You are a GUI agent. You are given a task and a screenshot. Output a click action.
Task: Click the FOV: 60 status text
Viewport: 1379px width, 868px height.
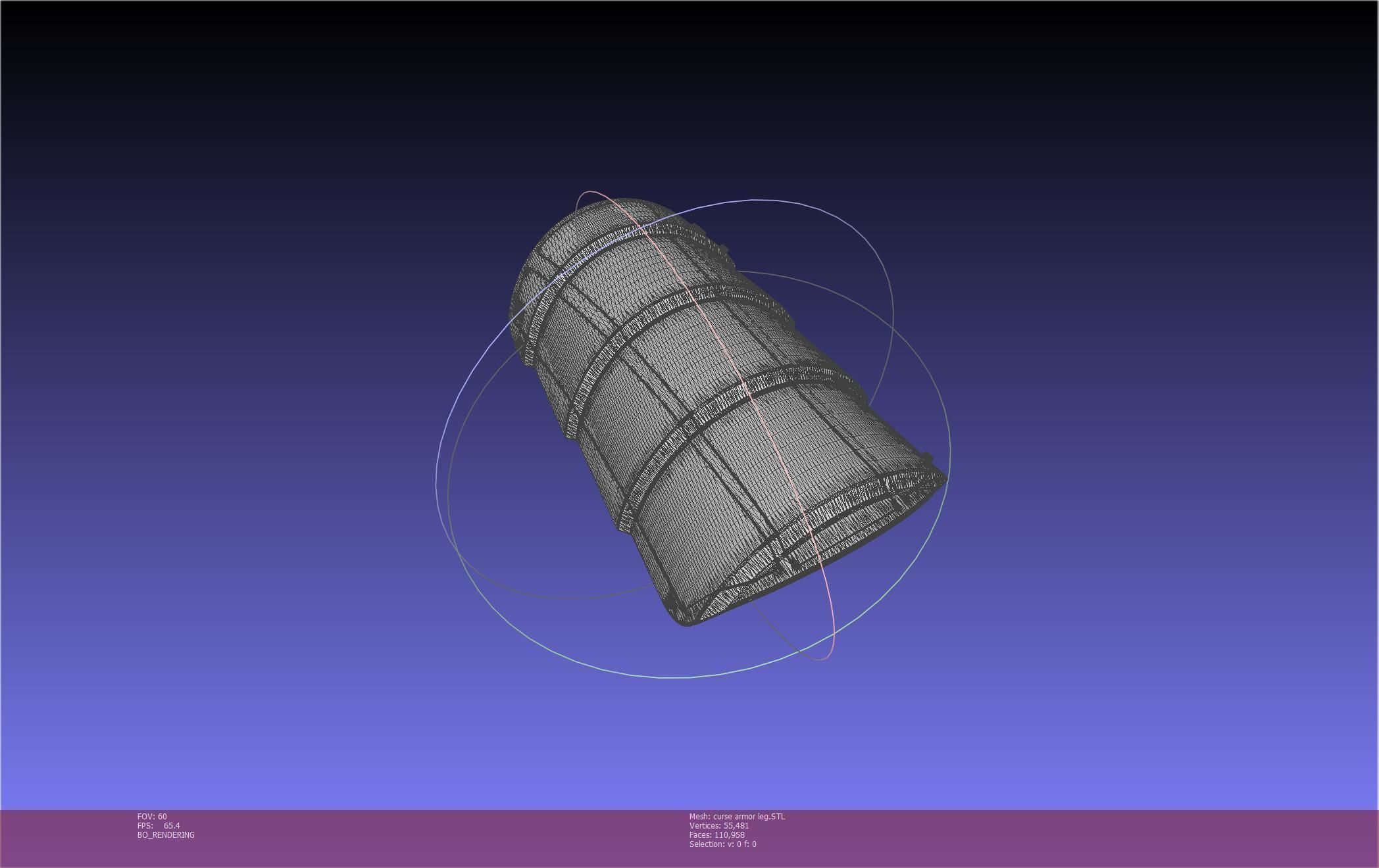pos(152,817)
